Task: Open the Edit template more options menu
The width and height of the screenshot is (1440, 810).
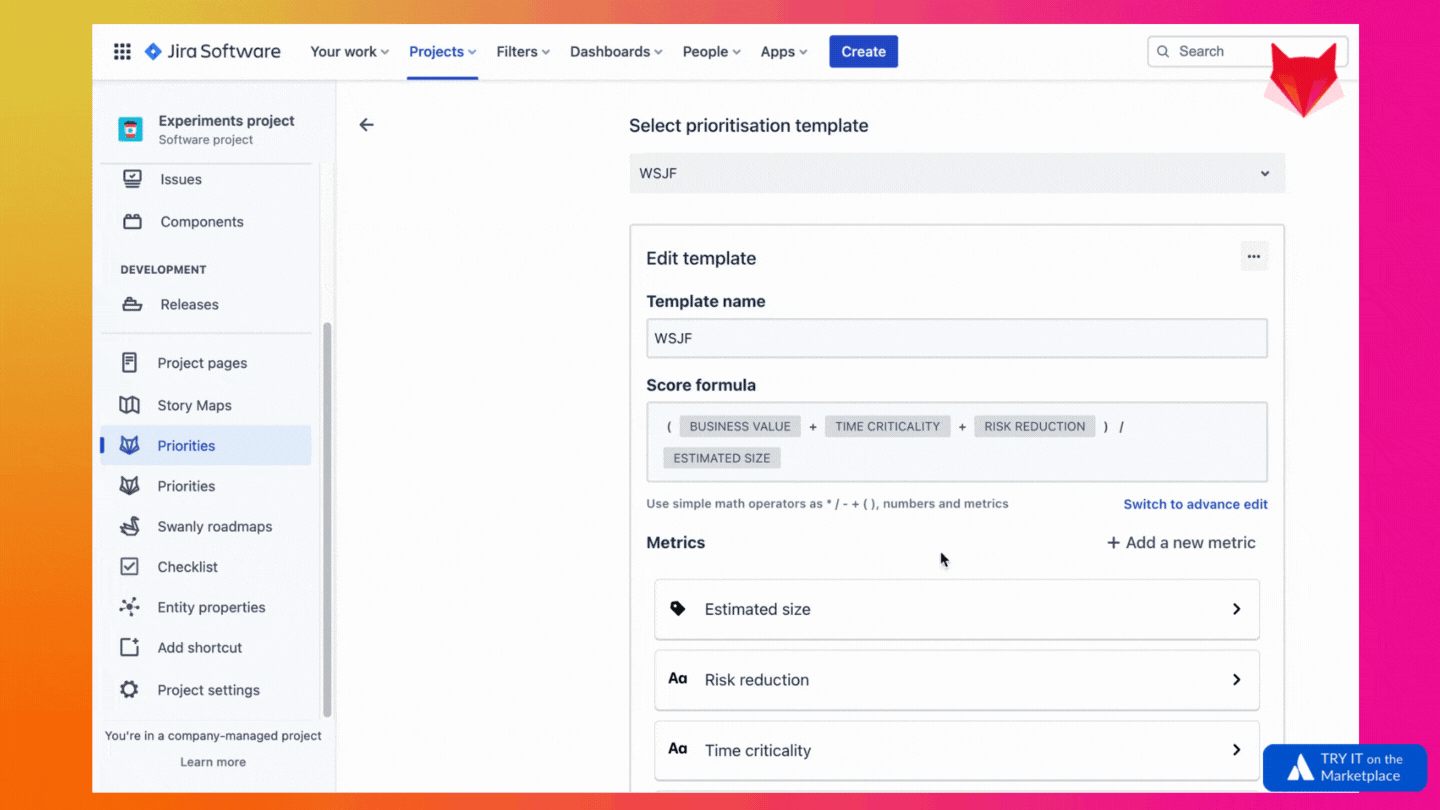Action: tap(1254, 257)
